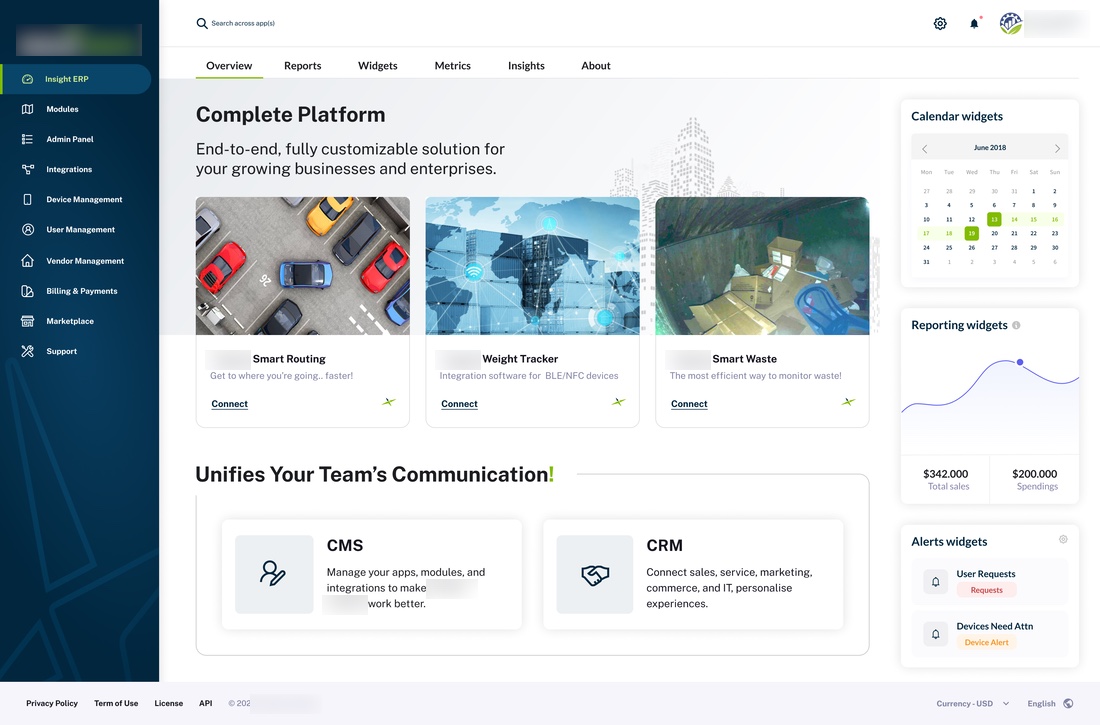The height and width of the screenshot is (725, 1100).
Task: Click the Modules map icon
Action: (27, 109)
